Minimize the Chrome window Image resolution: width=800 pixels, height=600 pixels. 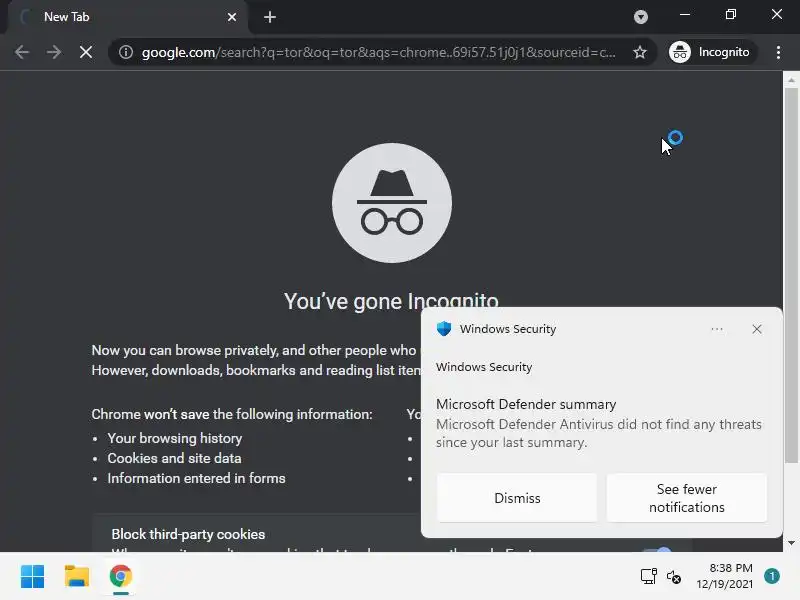[x=685, y=15]
